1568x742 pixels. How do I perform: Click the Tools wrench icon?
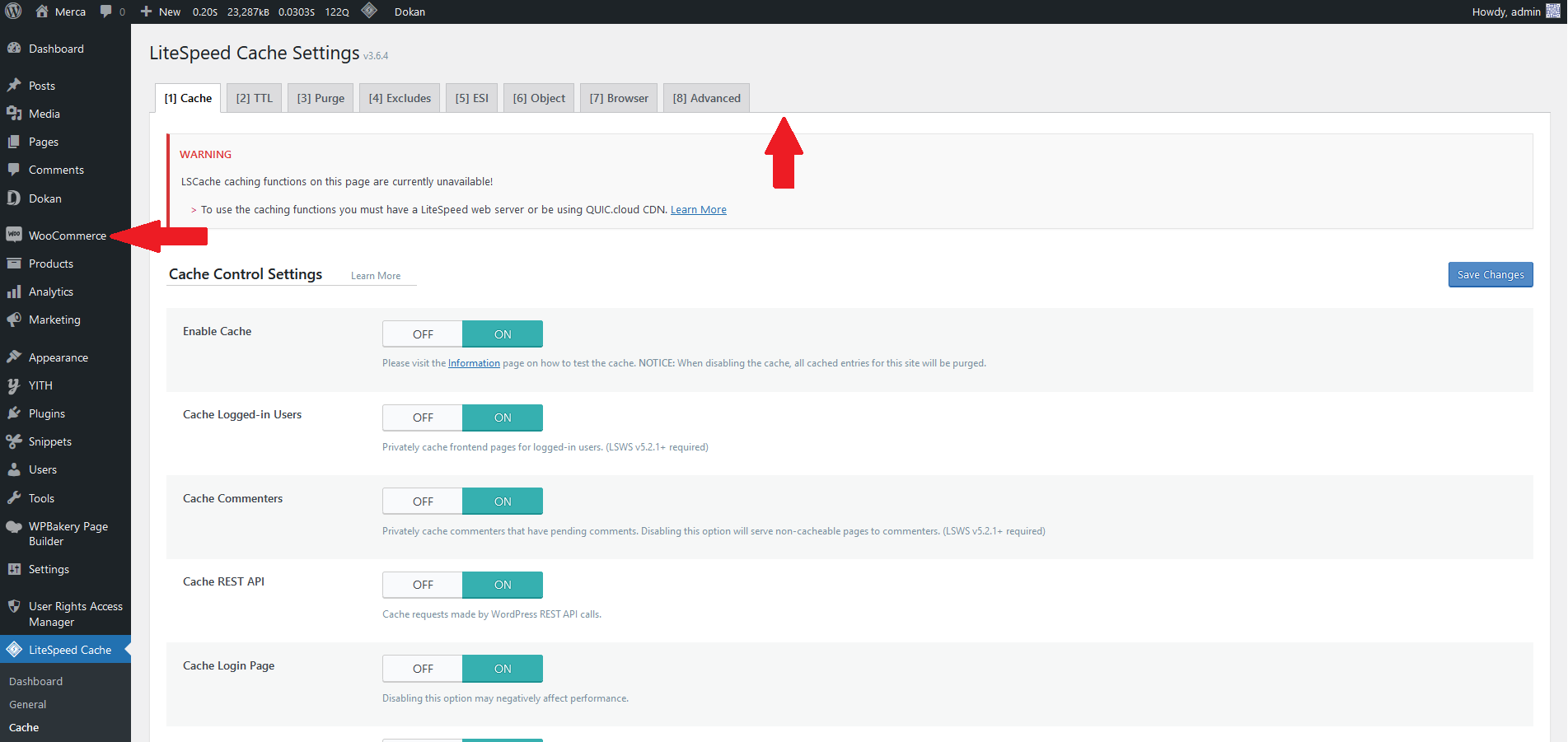tap(14, 498)
